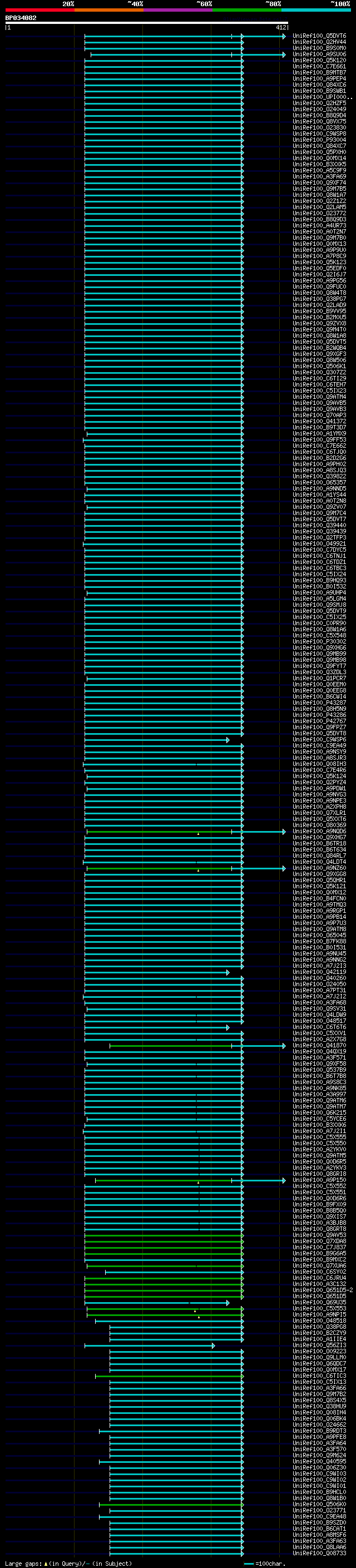Viewport: 356px width, 1568px height.
Task: Select the UniRef100_B6TR18 label
Action: (319, 844)
